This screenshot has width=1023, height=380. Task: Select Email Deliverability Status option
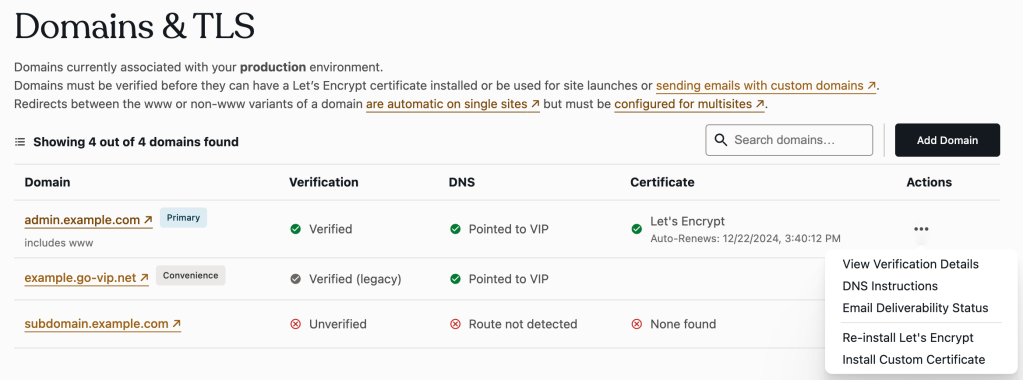(x=915, y=308)
